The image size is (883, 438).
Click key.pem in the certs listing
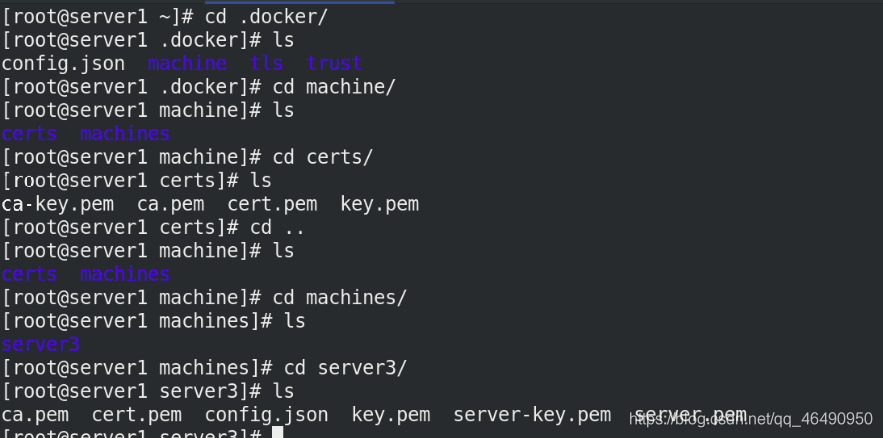coord(380,204)
